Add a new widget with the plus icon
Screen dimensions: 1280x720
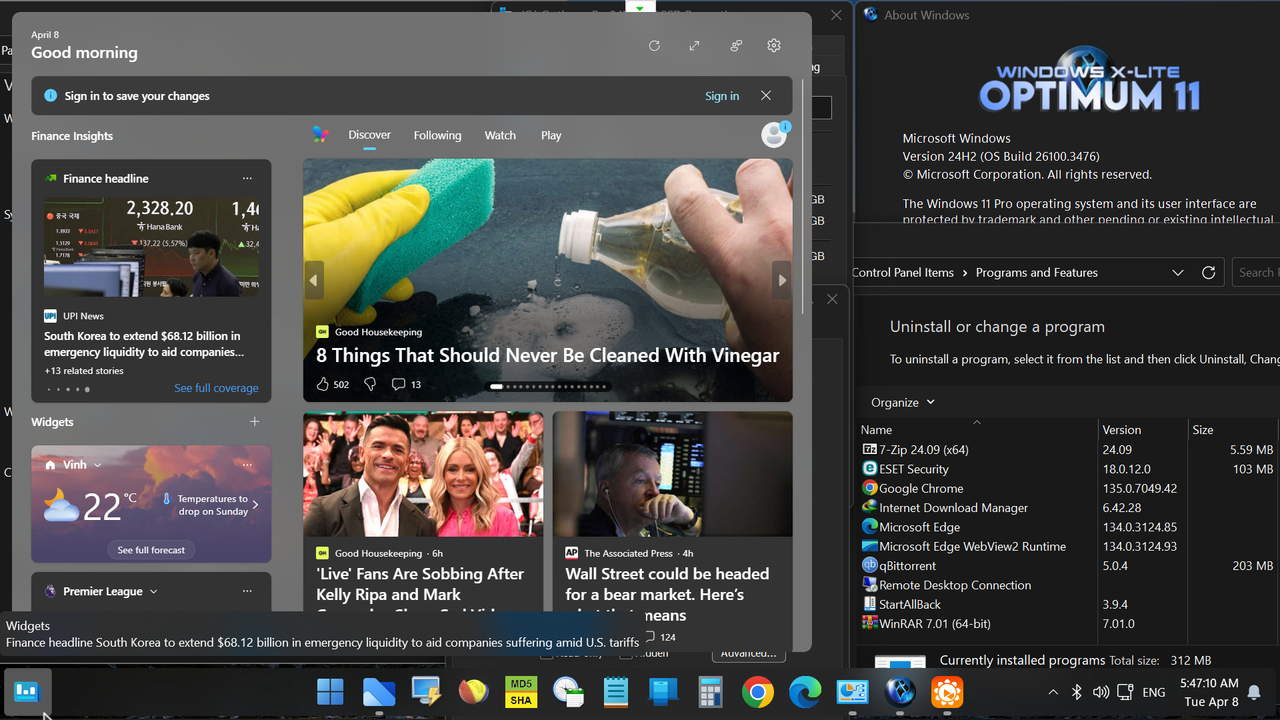tap(255, 421)
